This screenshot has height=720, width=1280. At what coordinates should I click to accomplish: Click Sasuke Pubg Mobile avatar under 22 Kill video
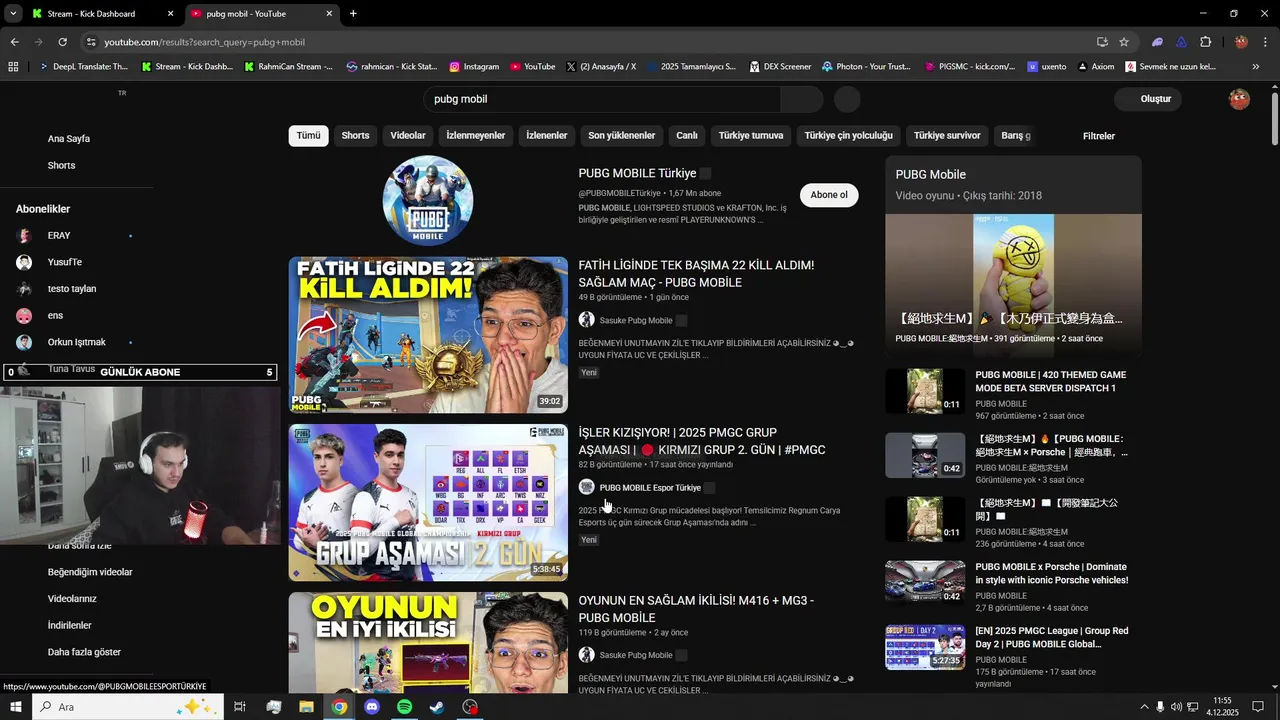pyautogui.click(x=586, y=320)
